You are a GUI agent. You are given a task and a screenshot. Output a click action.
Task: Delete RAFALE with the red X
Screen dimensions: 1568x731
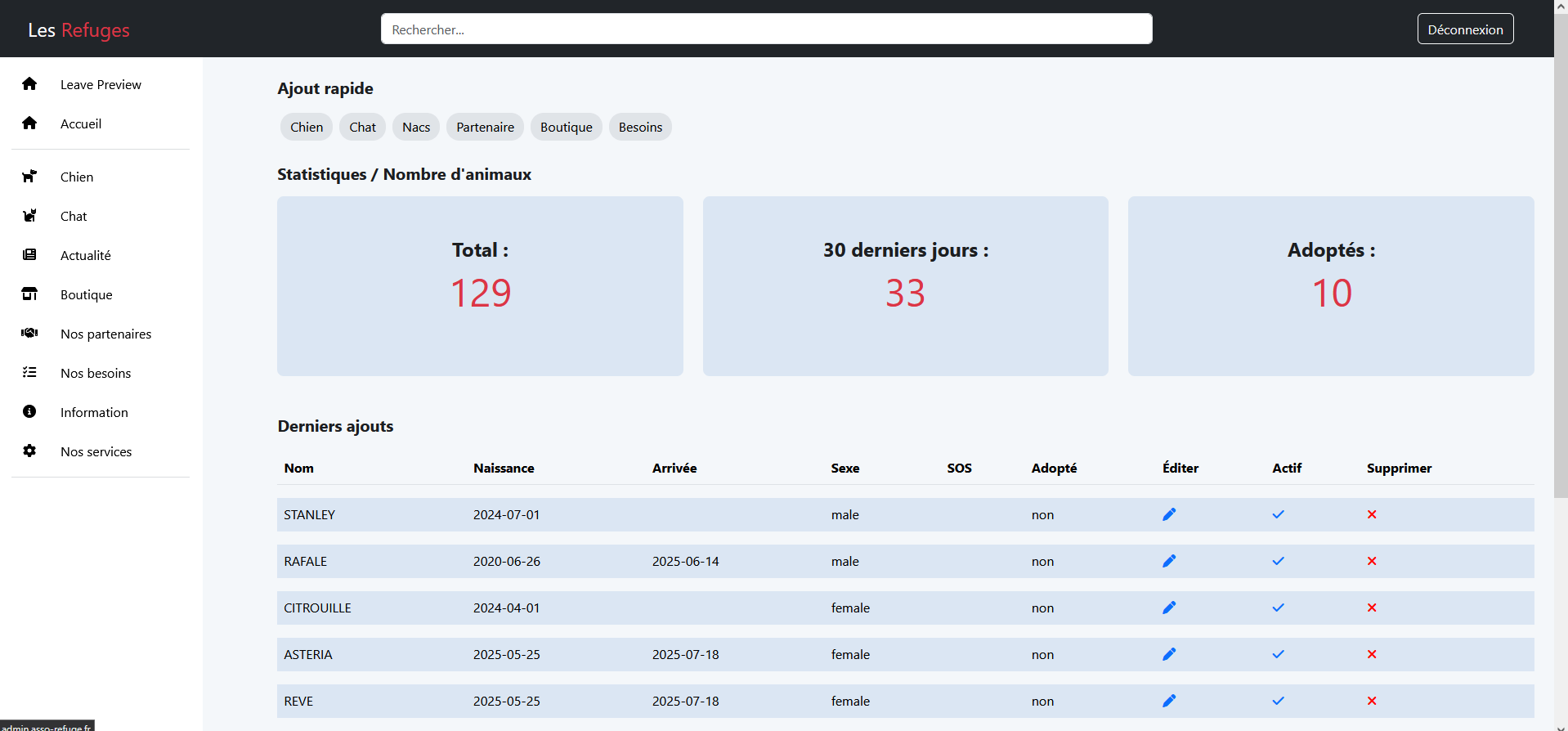(x=1372, y=561)
